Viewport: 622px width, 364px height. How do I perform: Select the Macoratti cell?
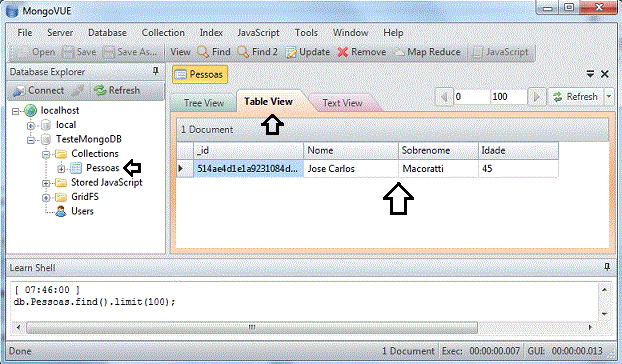tap(438, 169)
